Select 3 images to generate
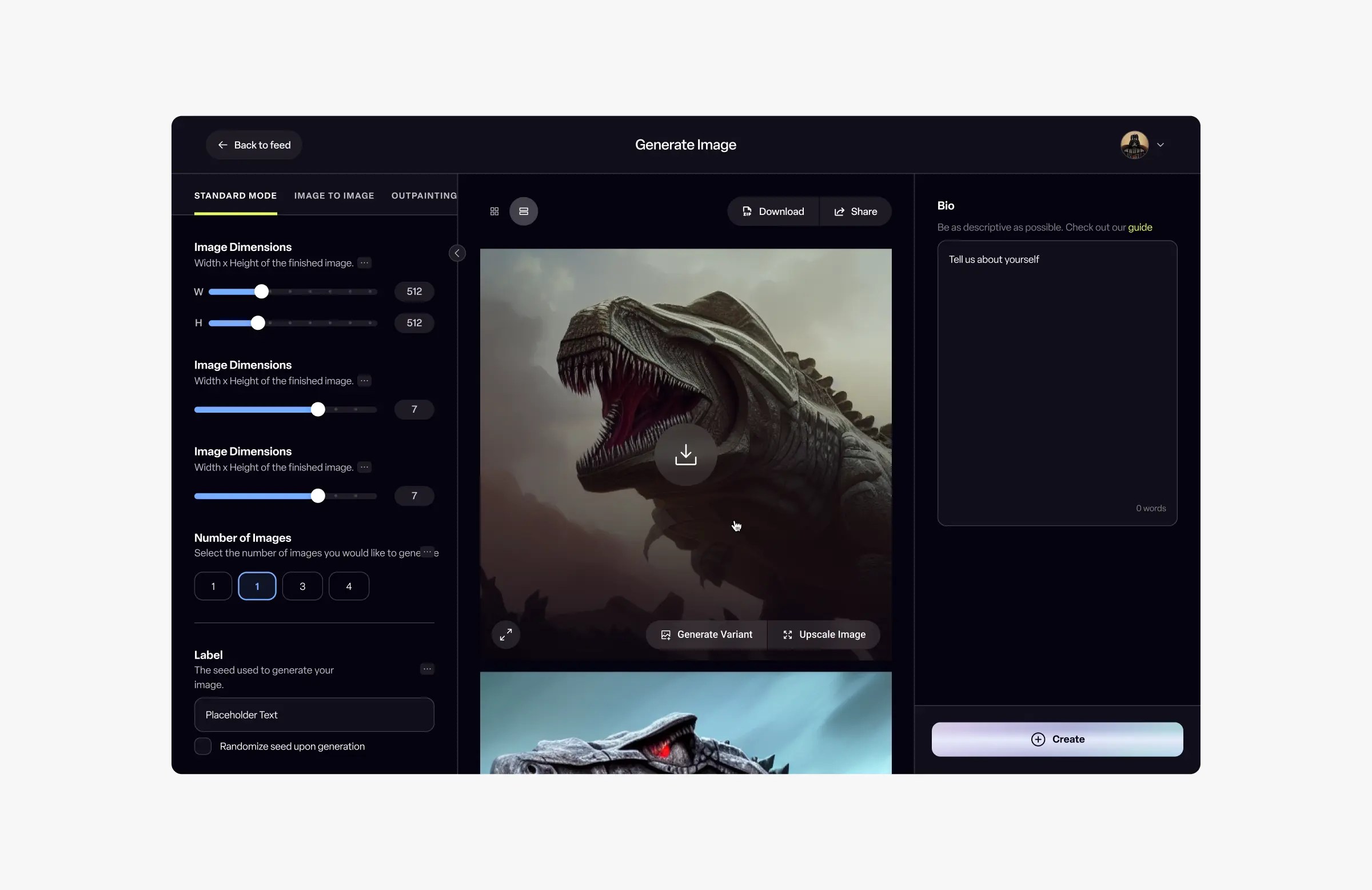This screenshot has height=890, width=1372. point(302,586)
